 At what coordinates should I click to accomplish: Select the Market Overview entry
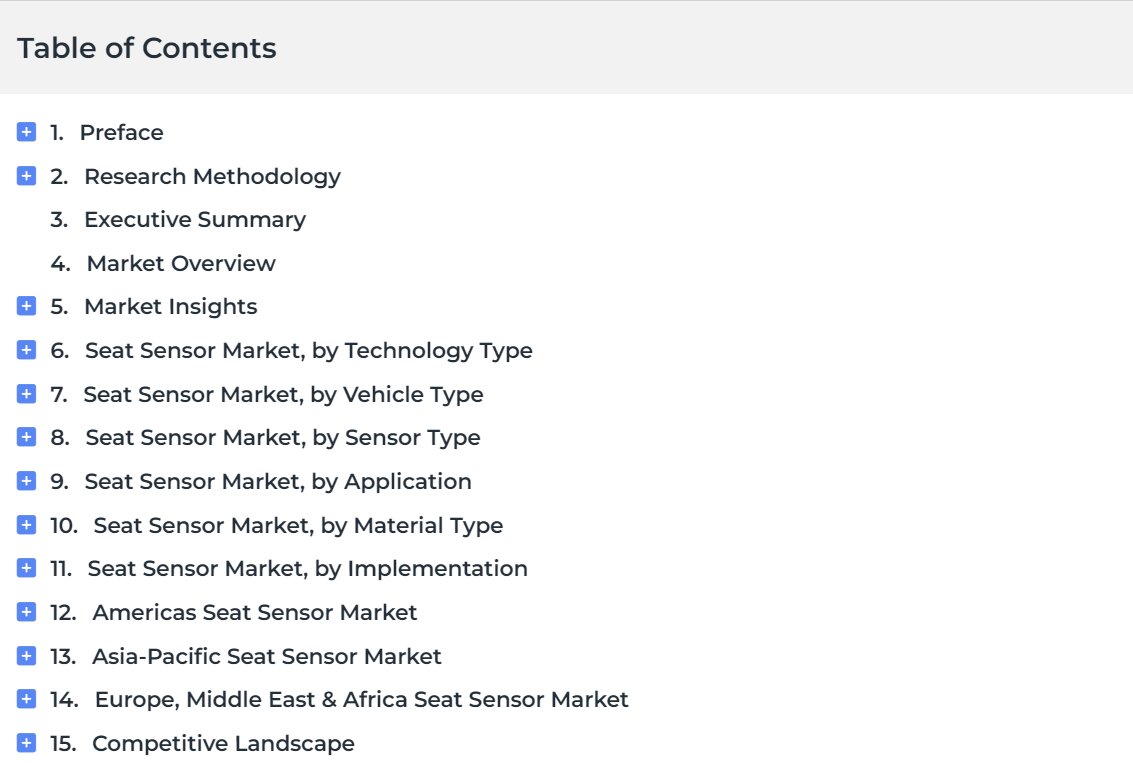pyautogui.click(x=181, y=263)
